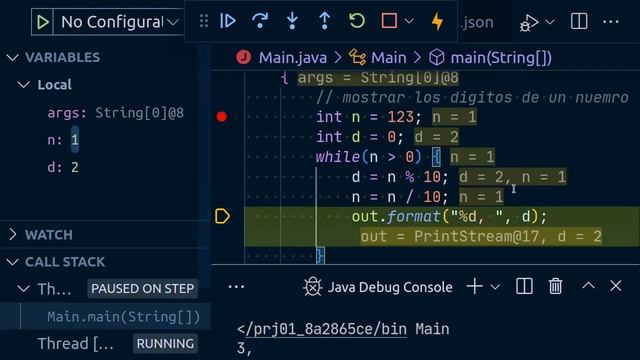Screen dimensions: 640x360
Task: Click the Java file icon in breadcrumb
Action: coord(244,57)
